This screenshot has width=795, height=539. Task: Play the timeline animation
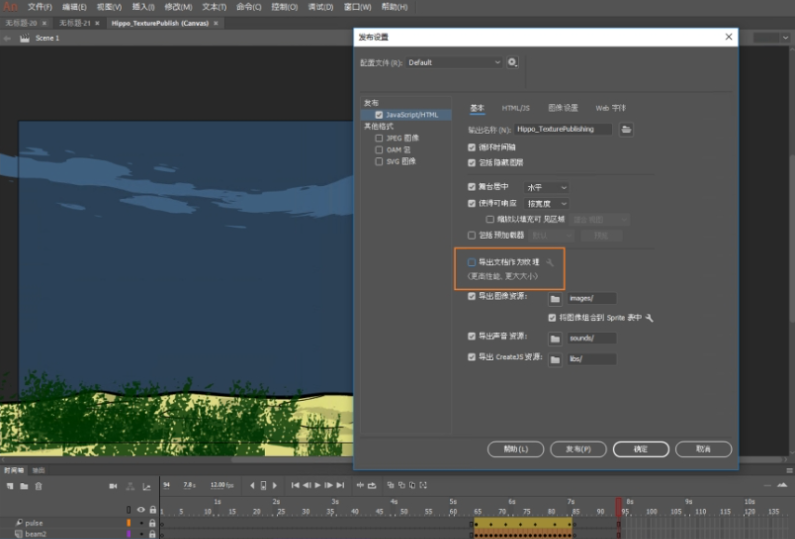click(x=317, y=485)
